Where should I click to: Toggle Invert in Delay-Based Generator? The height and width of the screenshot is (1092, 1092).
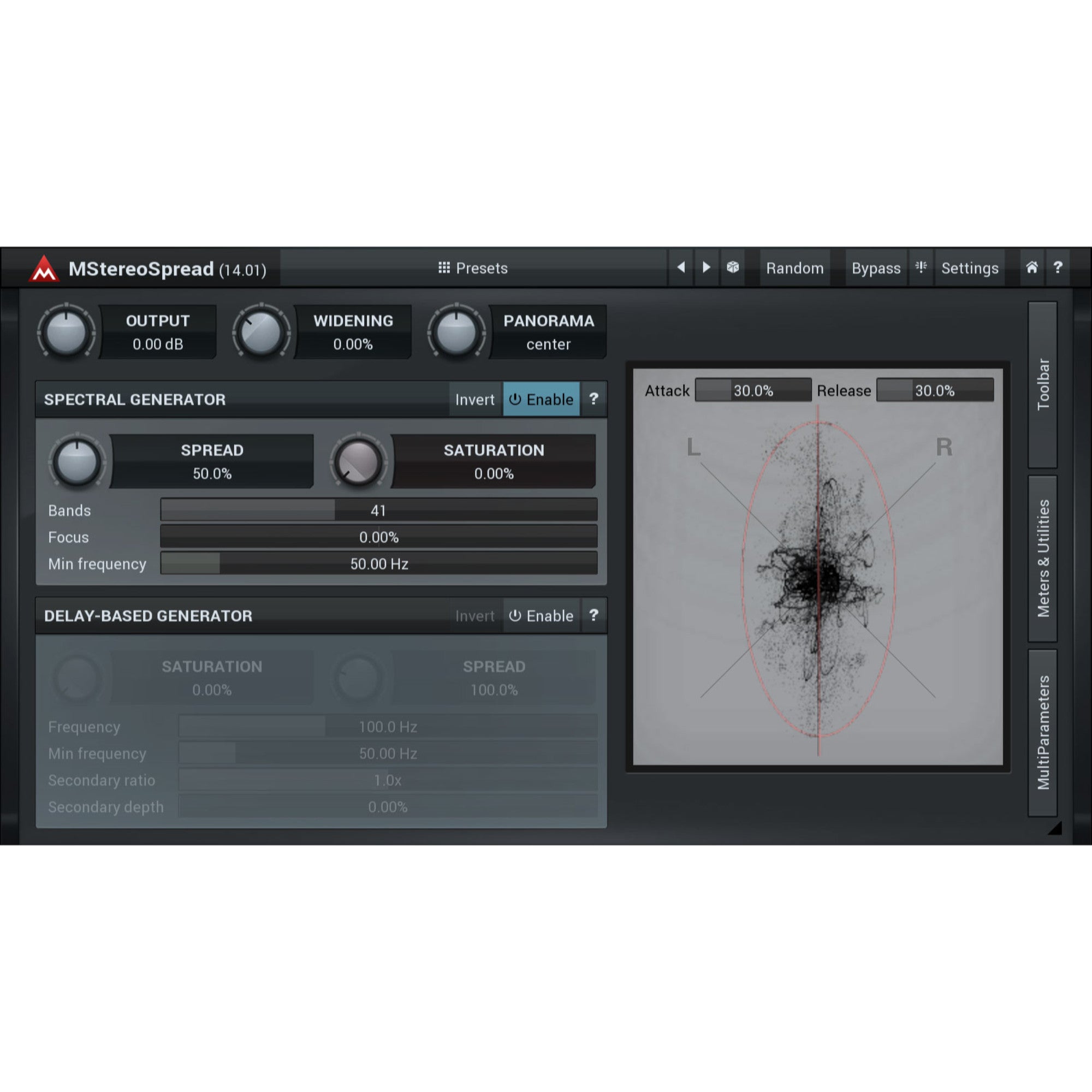(x=475, y=615)
